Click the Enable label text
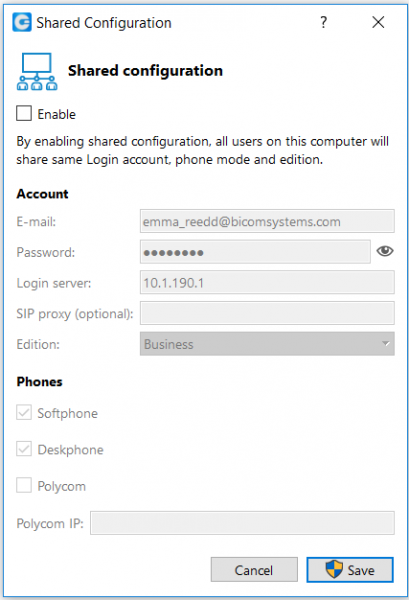Screen dimensions: 409x600 click(x=57, y=114)
